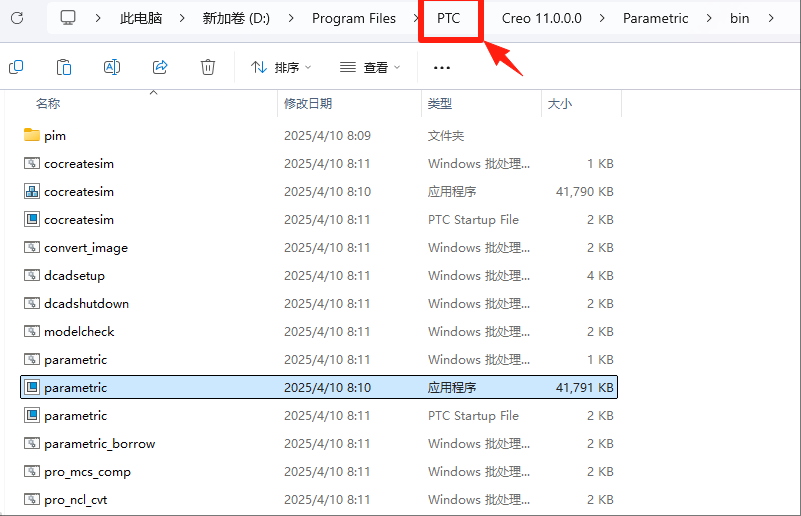Viewport: 801px width, 516px height.
Task: Click the date cell of the parametric_borrow row
Action: [327, 443]
